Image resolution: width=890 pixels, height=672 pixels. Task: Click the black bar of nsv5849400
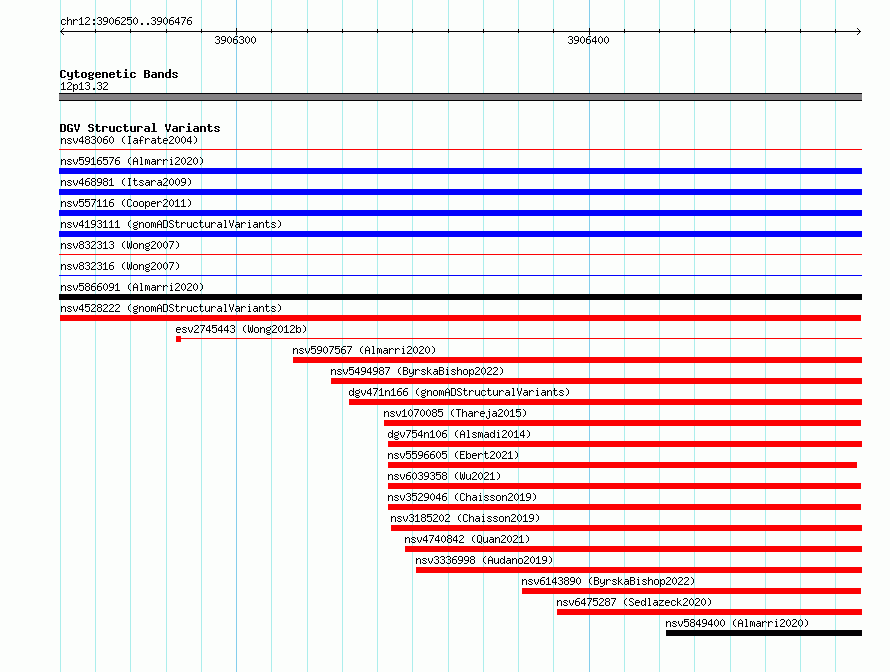click(x=764, y=633)
